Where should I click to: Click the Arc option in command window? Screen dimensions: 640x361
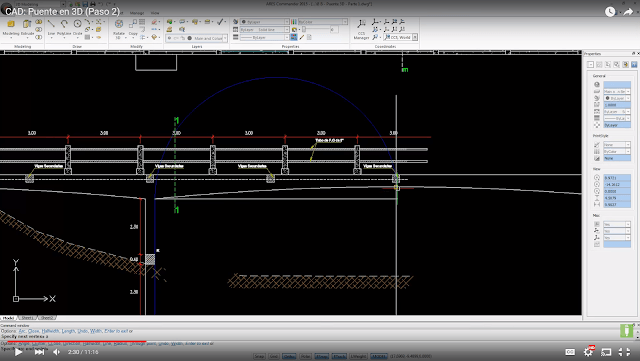(x=22, y=331)
